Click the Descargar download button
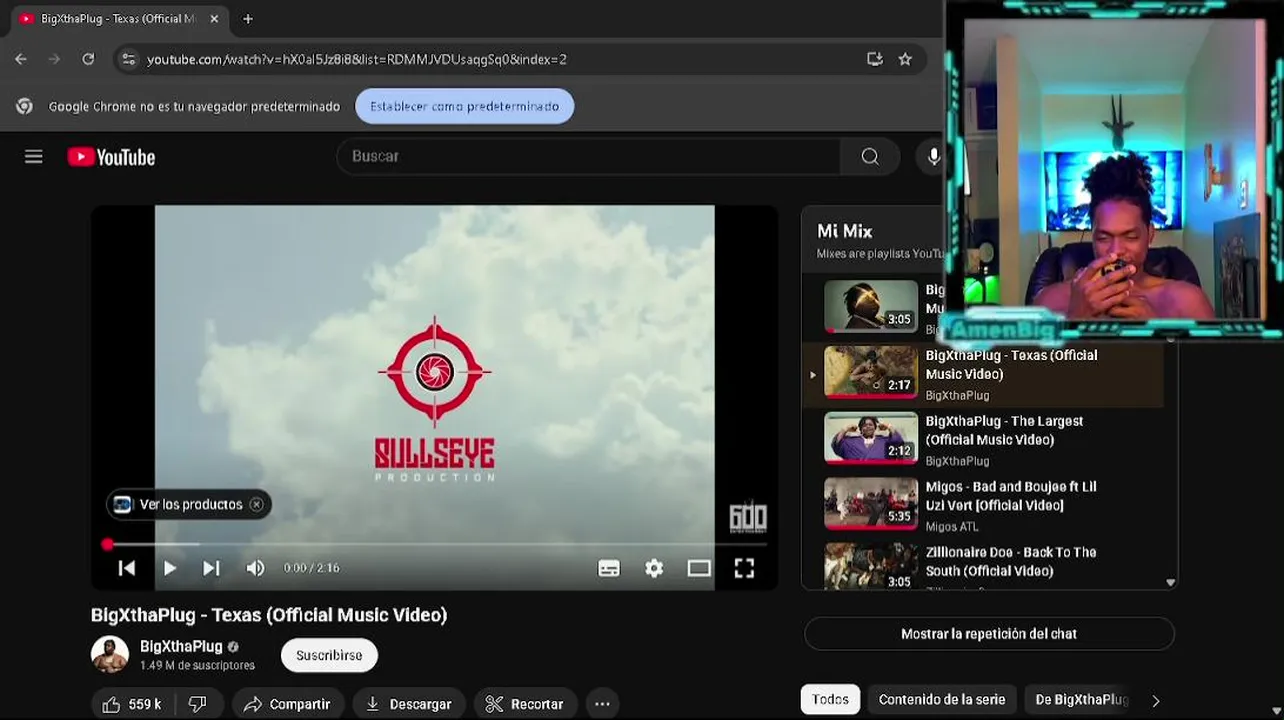This screenshot has height=720, width=1284. coord(408,704)
